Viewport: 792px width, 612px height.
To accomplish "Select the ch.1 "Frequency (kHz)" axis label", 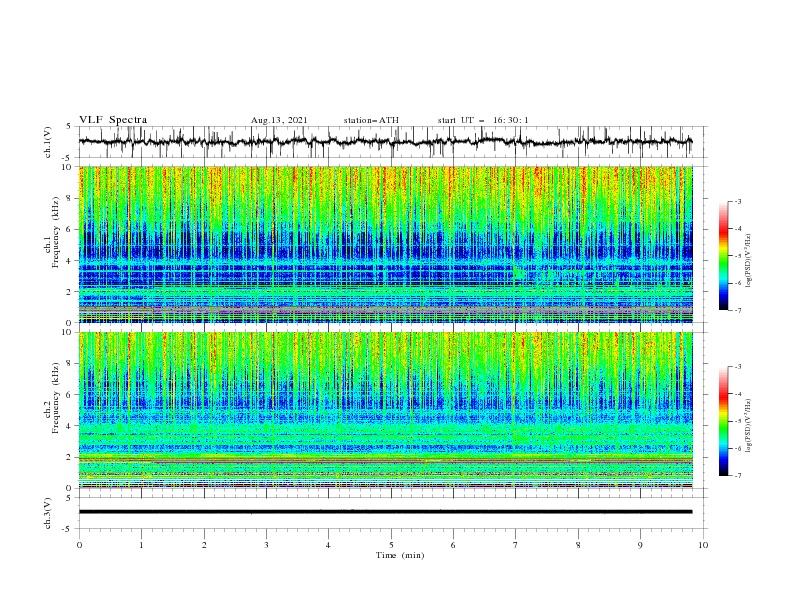I will [56, 230].
